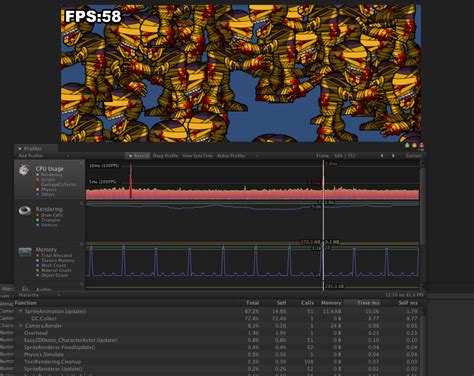Select the Camera.Render function name
Viewport: 474px width, 376px height.
point(43,326)
